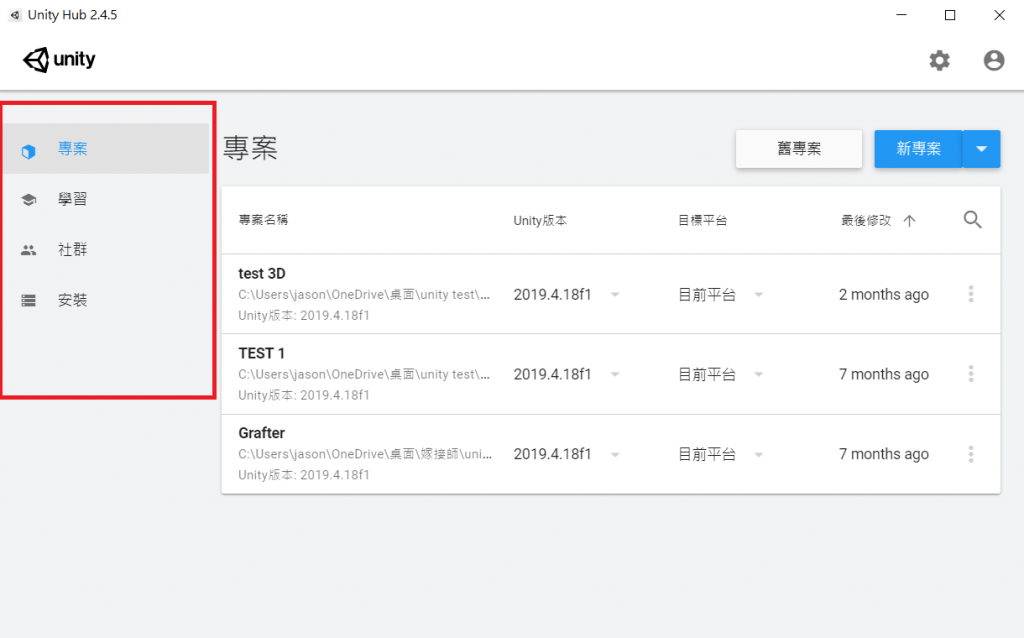The width and height of the screenshot is (1024, 638).
Task: Select the 專案 sidebar tab
Action: pos(106,149)
